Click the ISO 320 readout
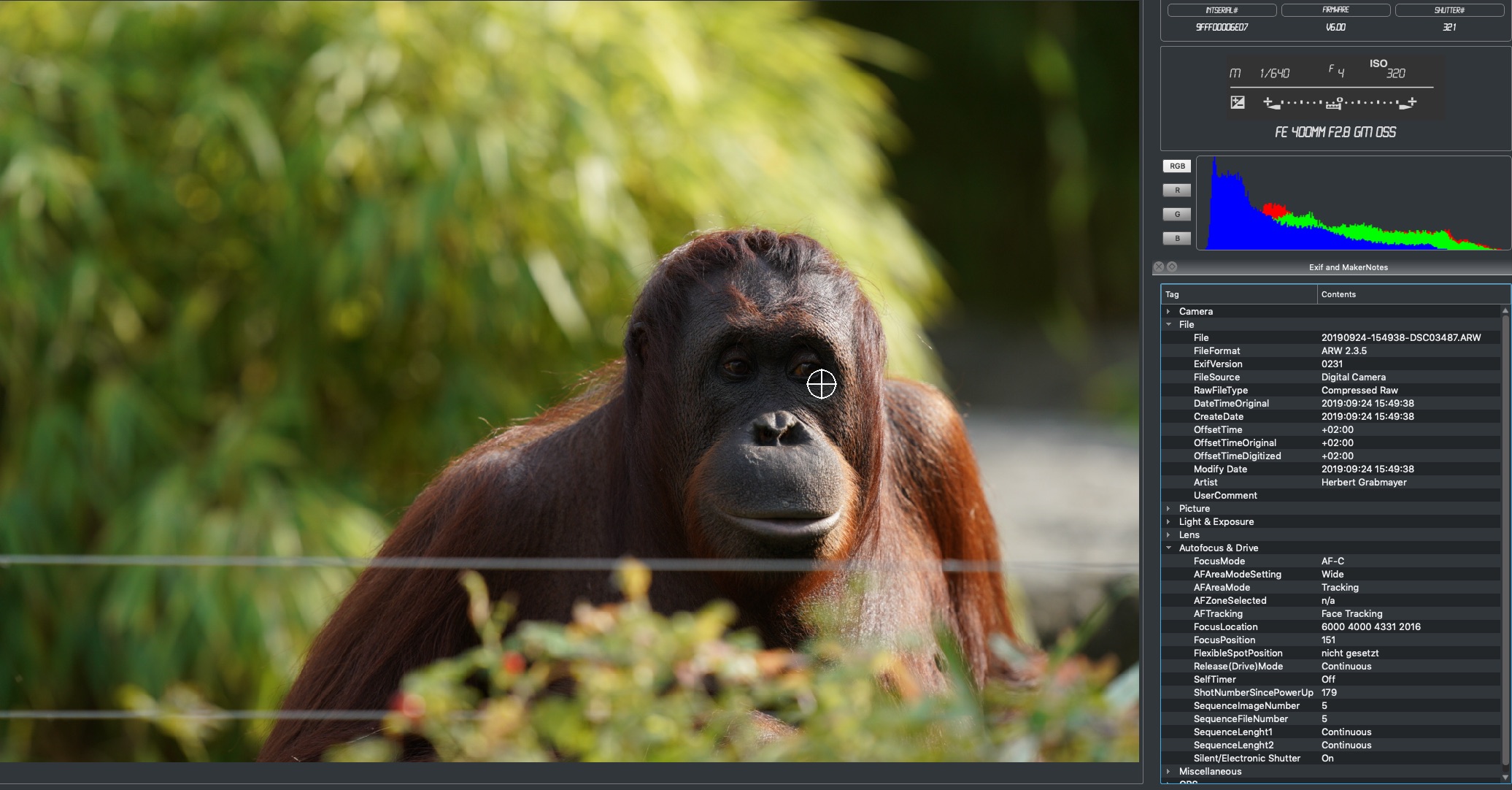This screenshot has height=790, width=1512. pyautogui.click(x=1387, y=69)
